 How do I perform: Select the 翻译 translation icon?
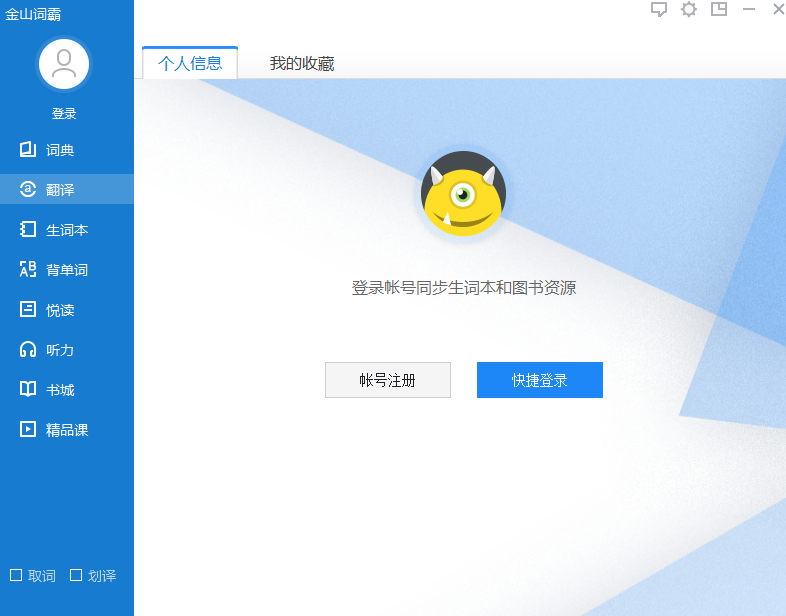tap(28, 190)
